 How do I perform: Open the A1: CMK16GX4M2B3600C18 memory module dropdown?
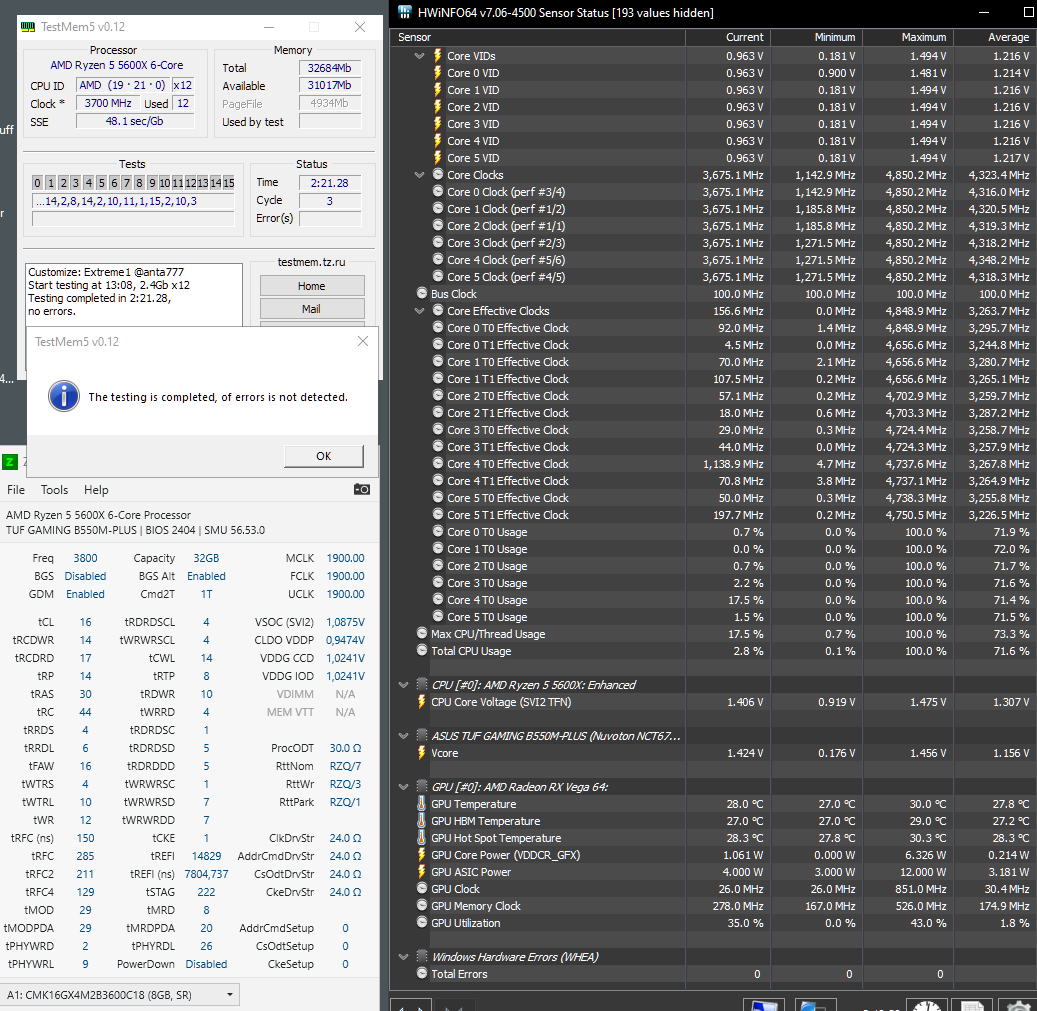[120, 994]
